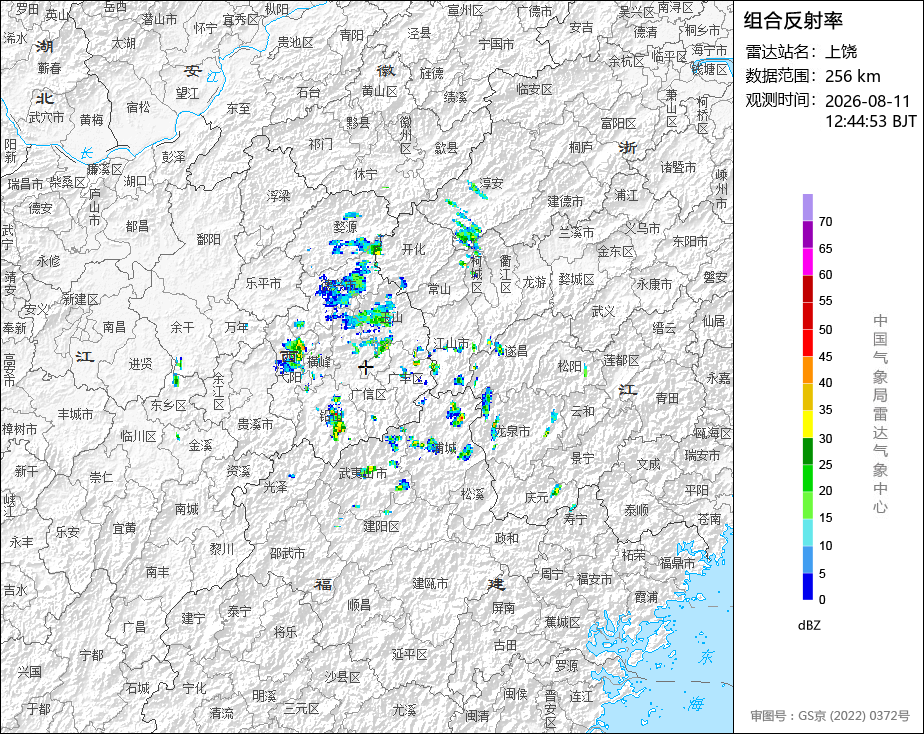Click the legend value label 45
The image size is (924, 734).
click(825, 356)
